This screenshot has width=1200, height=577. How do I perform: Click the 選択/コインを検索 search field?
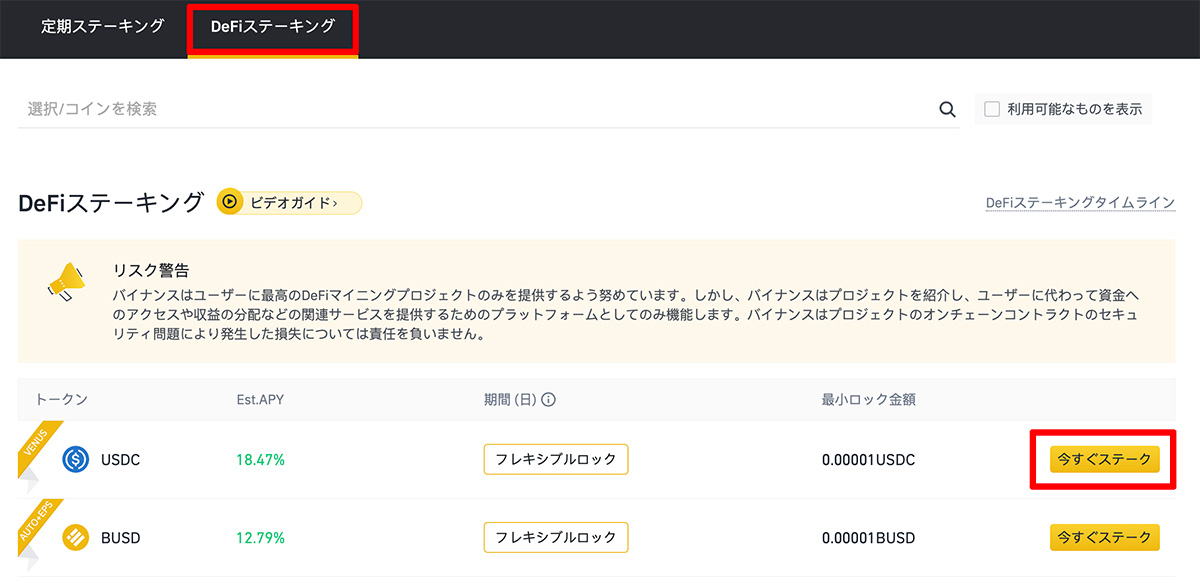pyautogui.click(x=488, y=109)
